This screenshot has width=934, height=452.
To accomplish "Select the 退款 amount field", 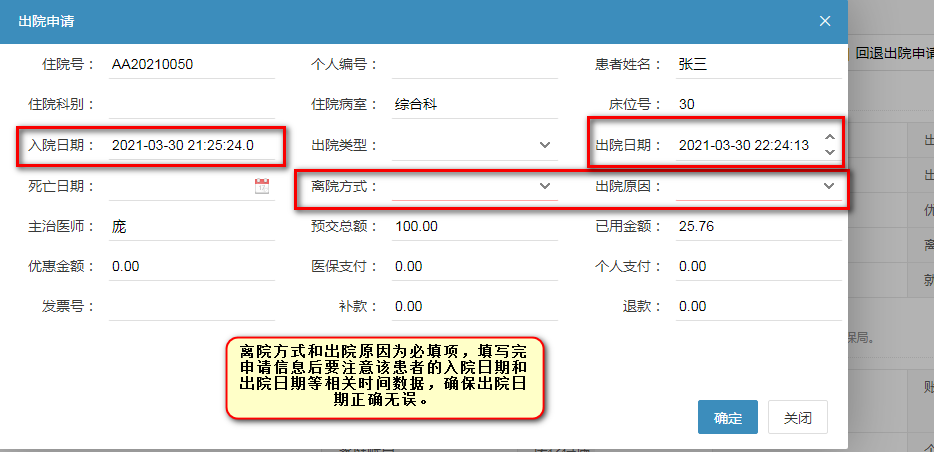I will tap(757, 307).
